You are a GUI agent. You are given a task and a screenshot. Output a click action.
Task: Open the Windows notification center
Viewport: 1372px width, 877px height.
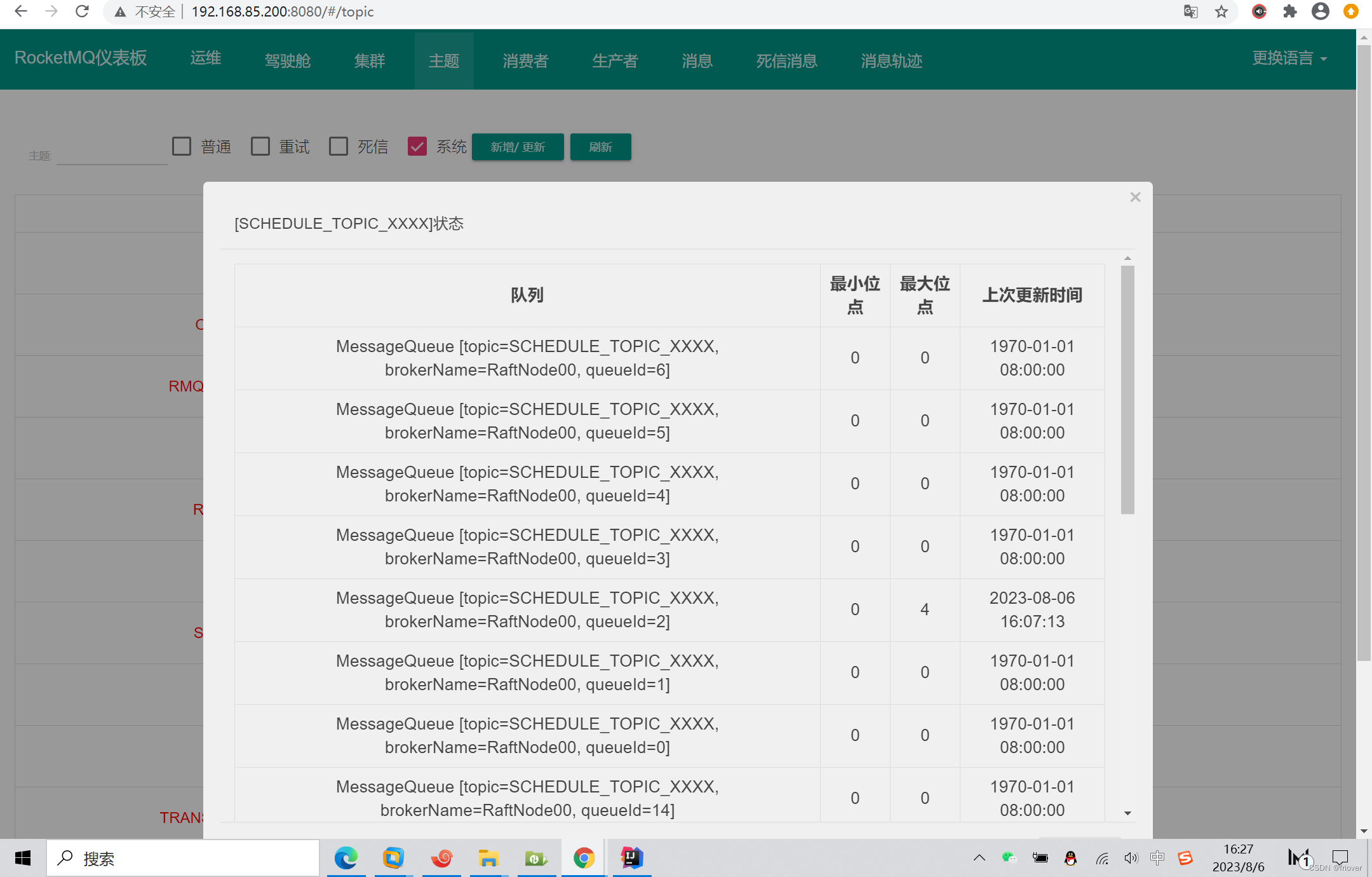tap(1340, 859)
